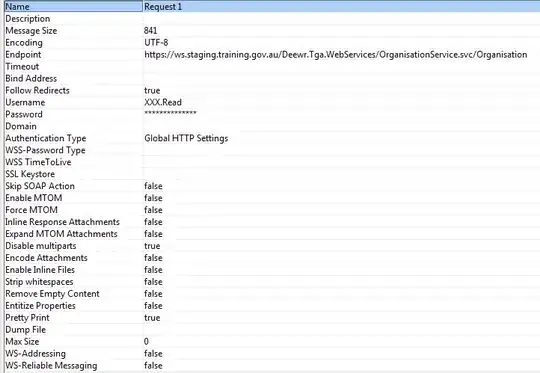Select the SSL Keystore label
The image size is (540, 373).
[x=30, y=174]
